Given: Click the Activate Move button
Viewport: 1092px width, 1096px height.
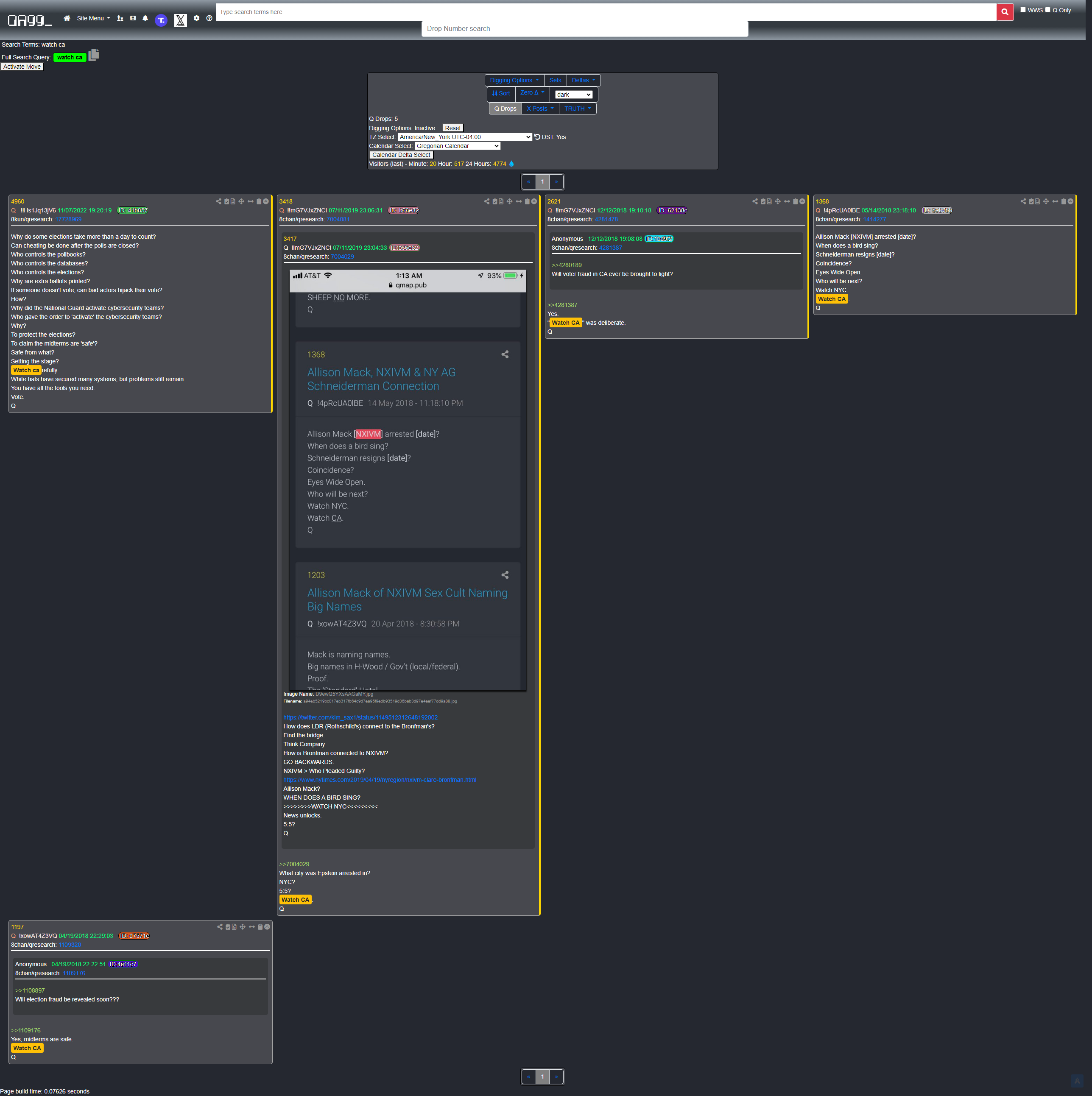Looking at the screenshot, I should (22, 67).
